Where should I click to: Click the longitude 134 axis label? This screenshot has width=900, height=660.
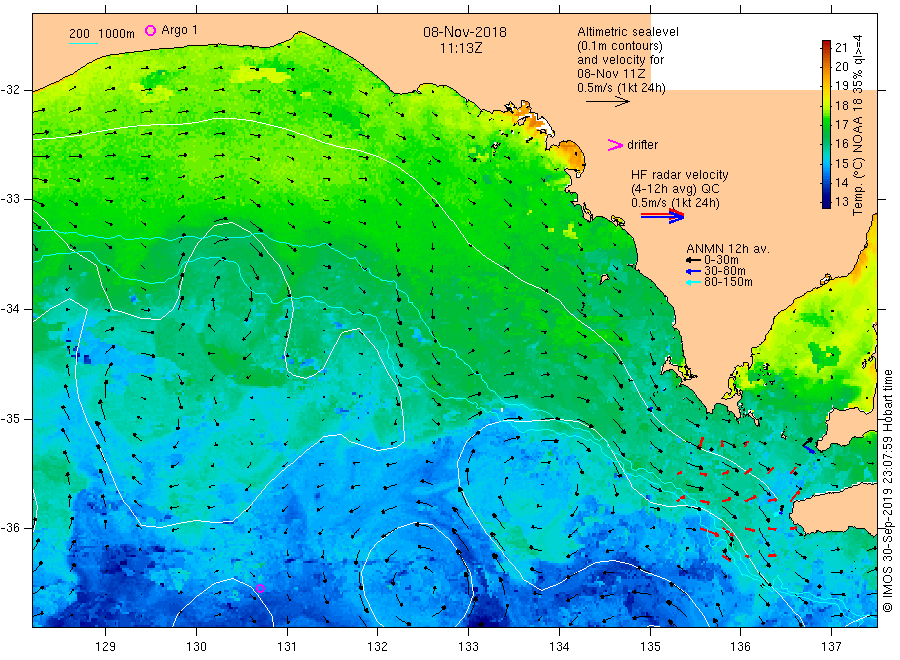tap(559, 647)
